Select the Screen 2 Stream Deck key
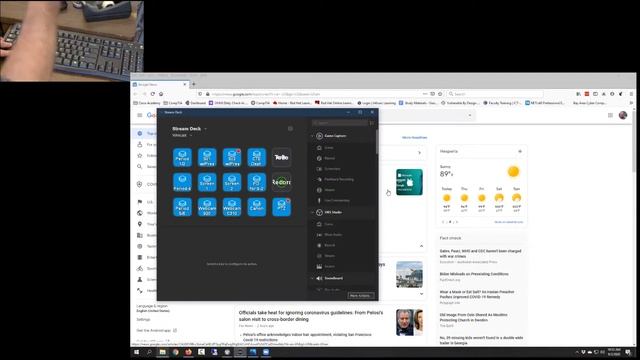The image size is (640, 360). click(x=232, y=182)
